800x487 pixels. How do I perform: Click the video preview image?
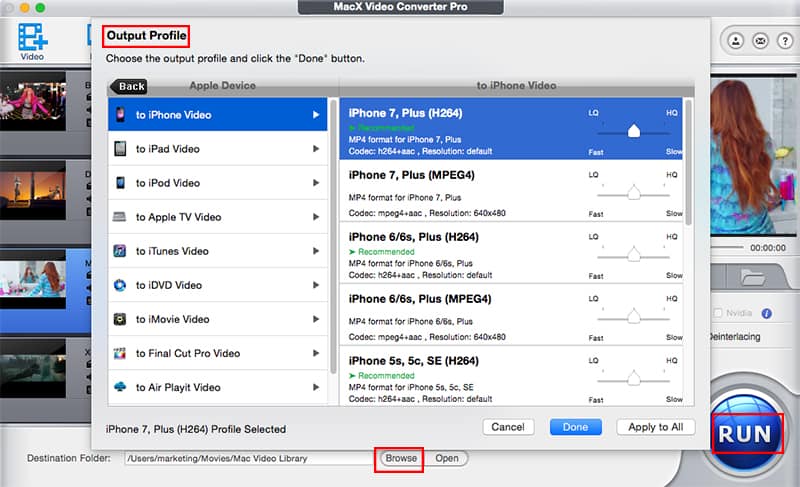tap(753, 156)
